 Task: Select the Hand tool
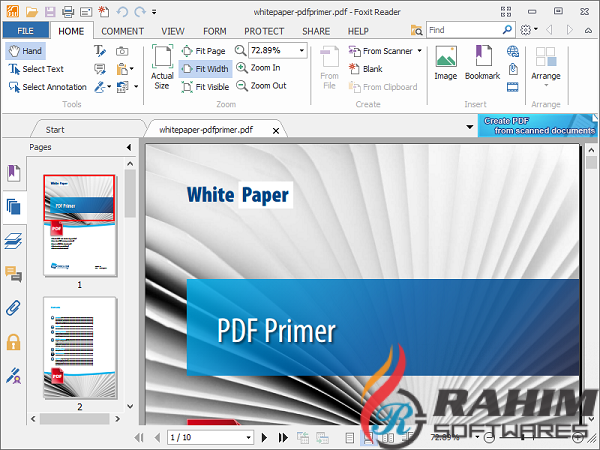point(26,51)
